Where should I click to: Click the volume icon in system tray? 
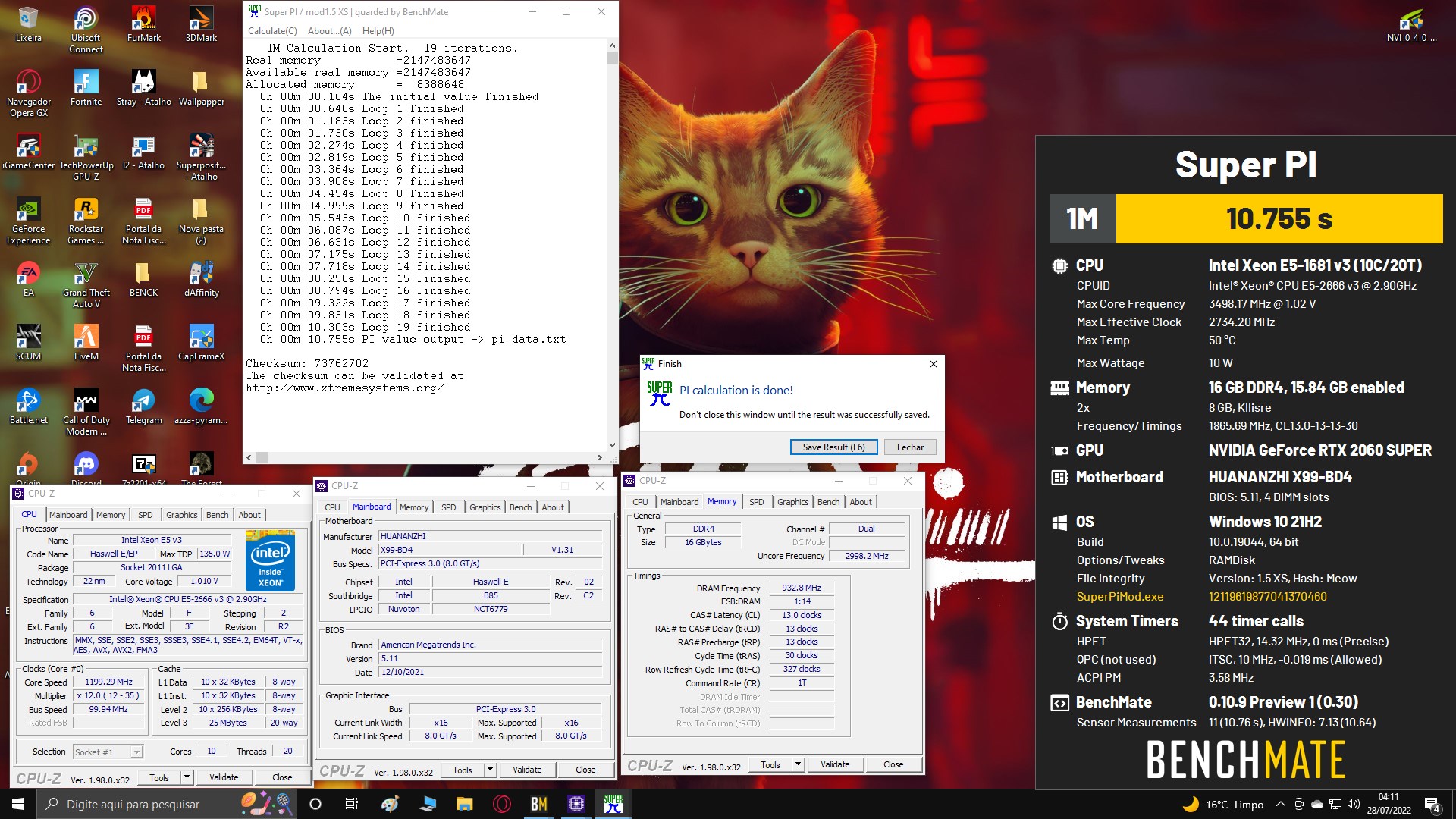1354,805
